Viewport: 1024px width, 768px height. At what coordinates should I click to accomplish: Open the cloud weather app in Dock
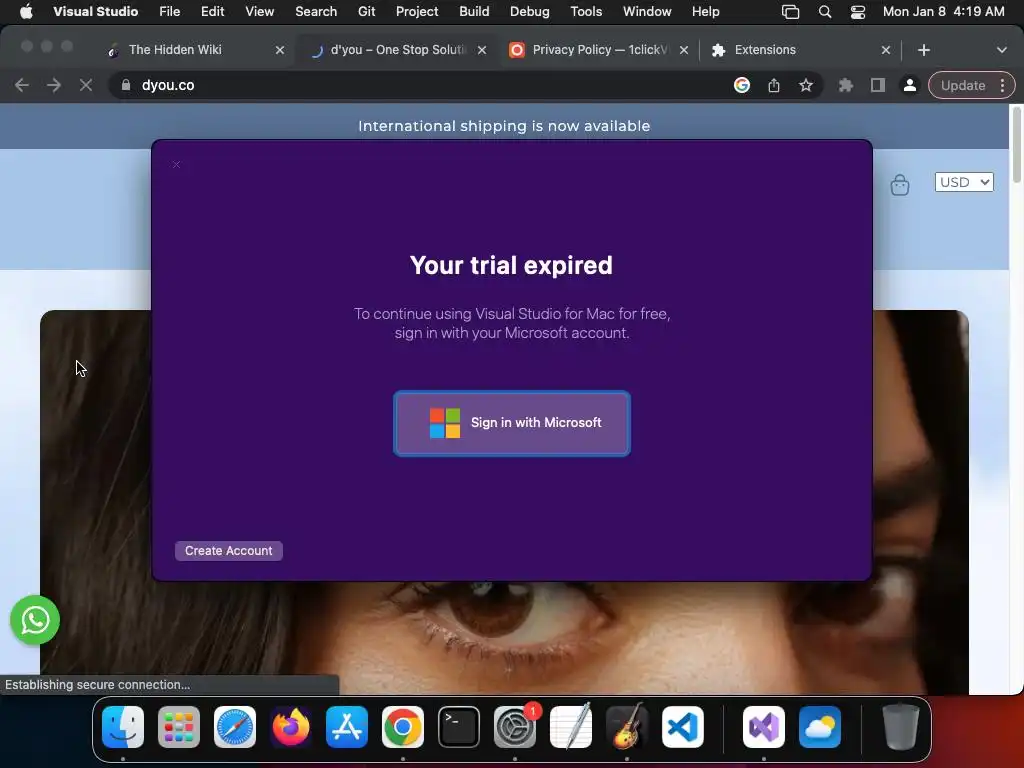(x=820, y=727)
